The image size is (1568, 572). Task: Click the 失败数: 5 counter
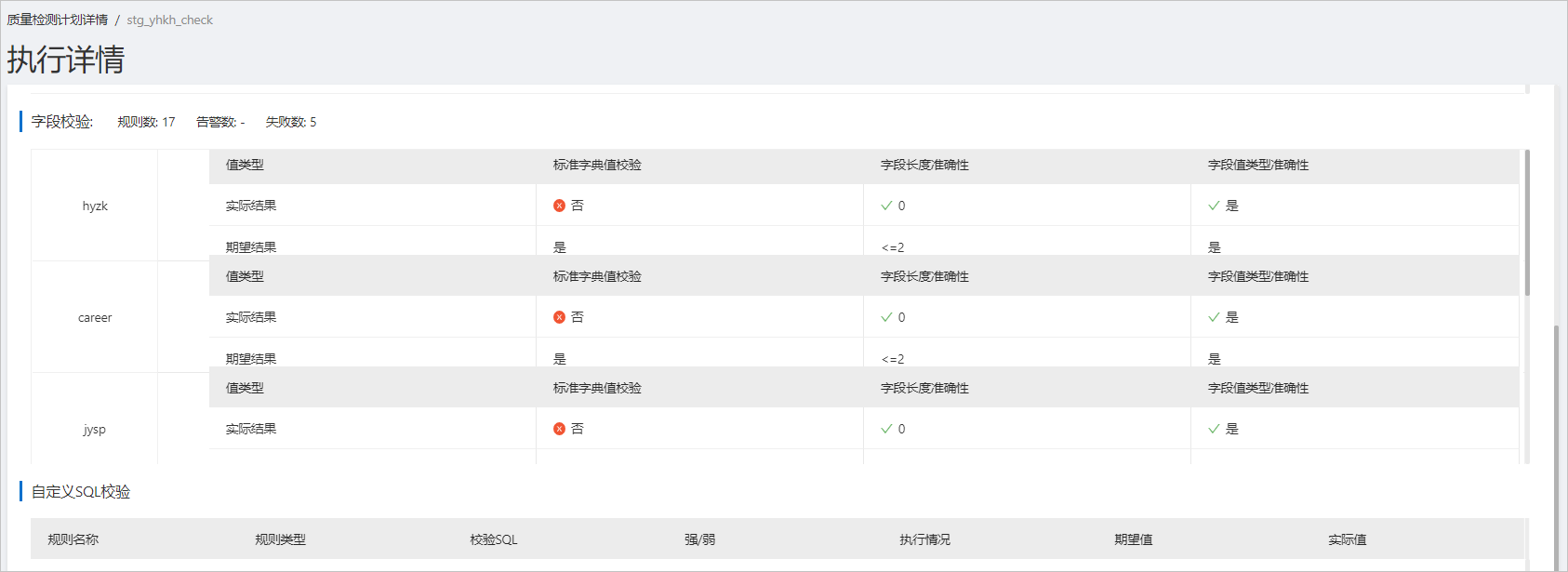[291, 122]
